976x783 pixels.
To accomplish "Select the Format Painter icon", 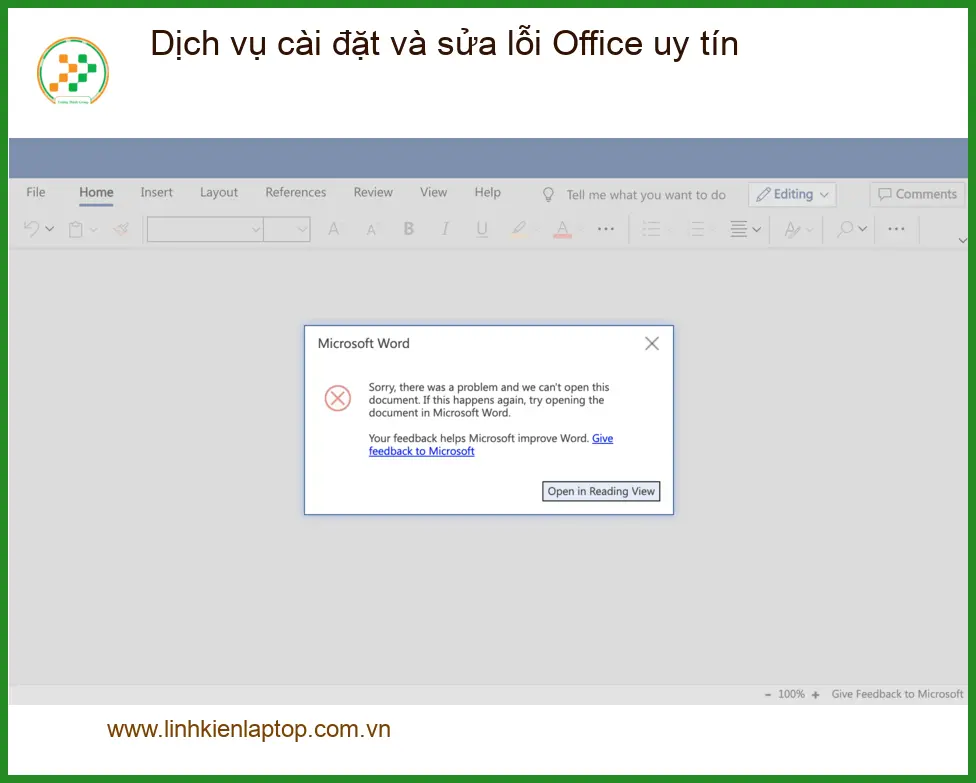I will click(121, 229).
